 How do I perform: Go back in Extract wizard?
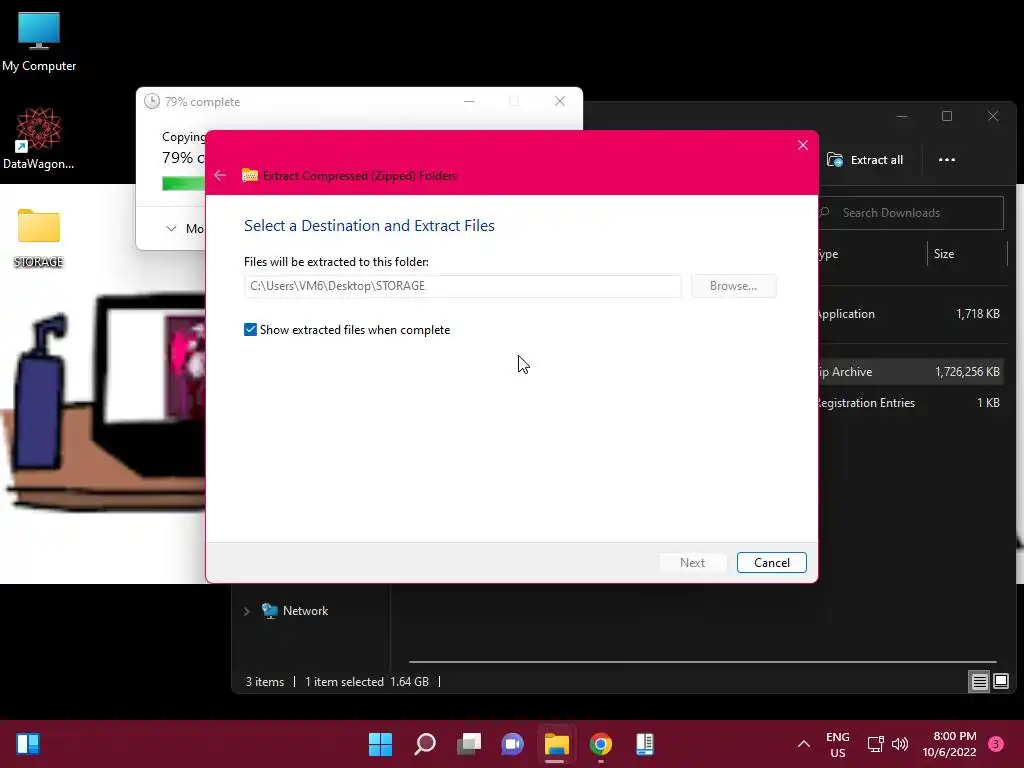pos(220,176)
